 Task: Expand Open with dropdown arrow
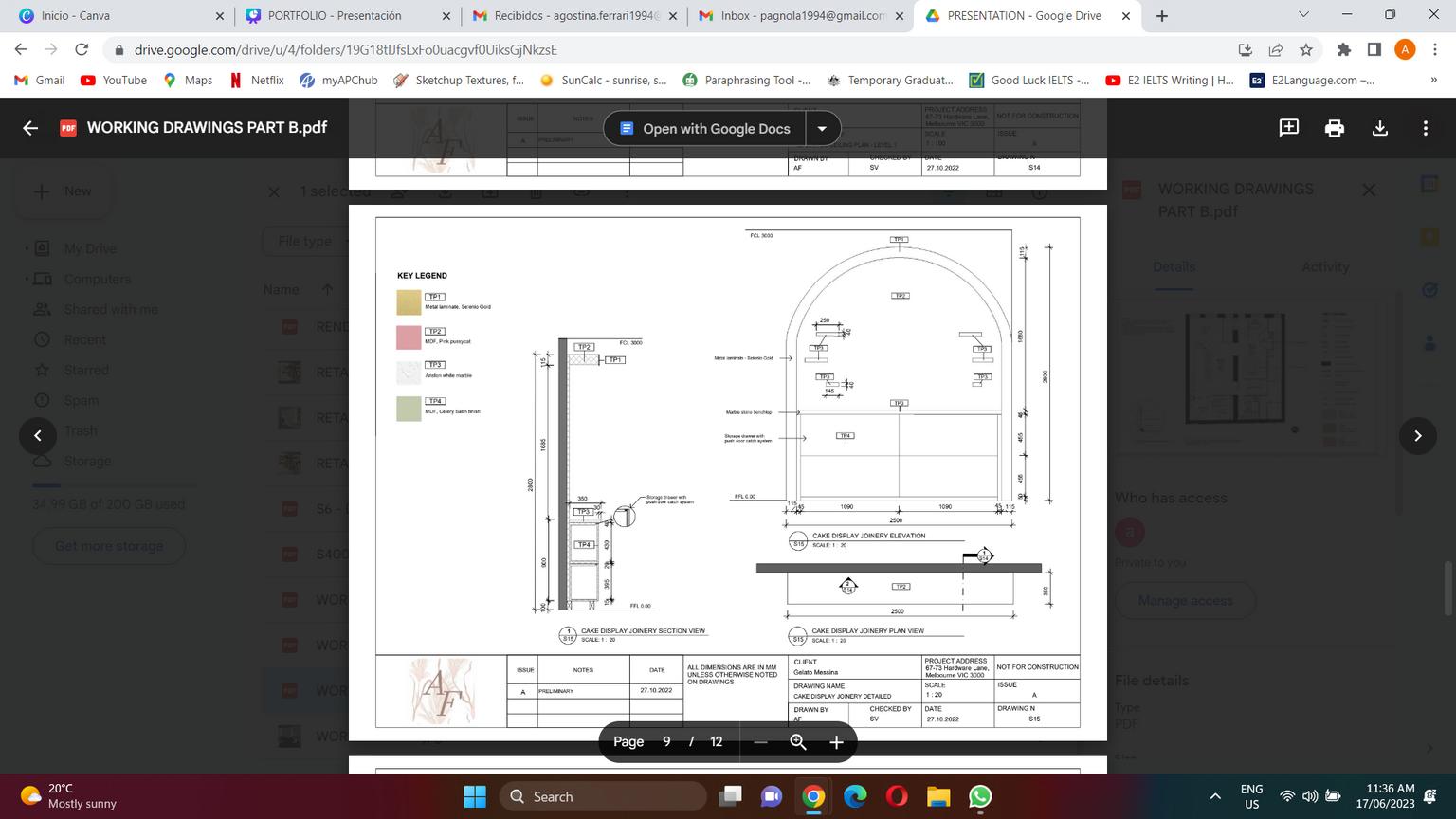[x=822, y=129]
